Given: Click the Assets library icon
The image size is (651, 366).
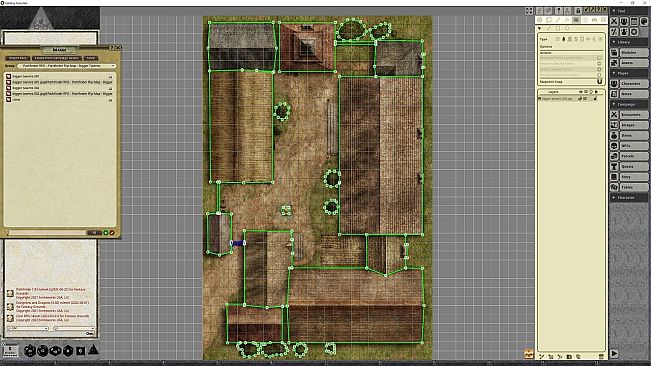Looking at the screenshot, I should coord(614,63).
